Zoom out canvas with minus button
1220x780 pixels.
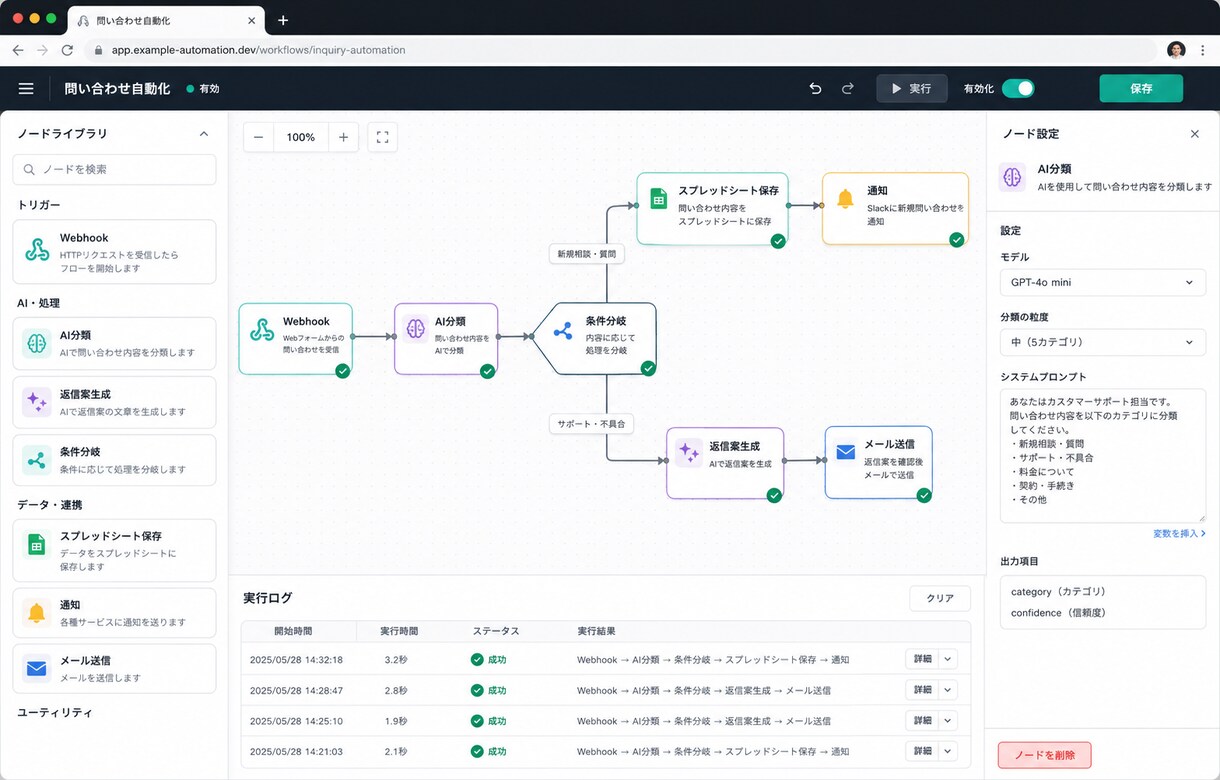point(259,137)
